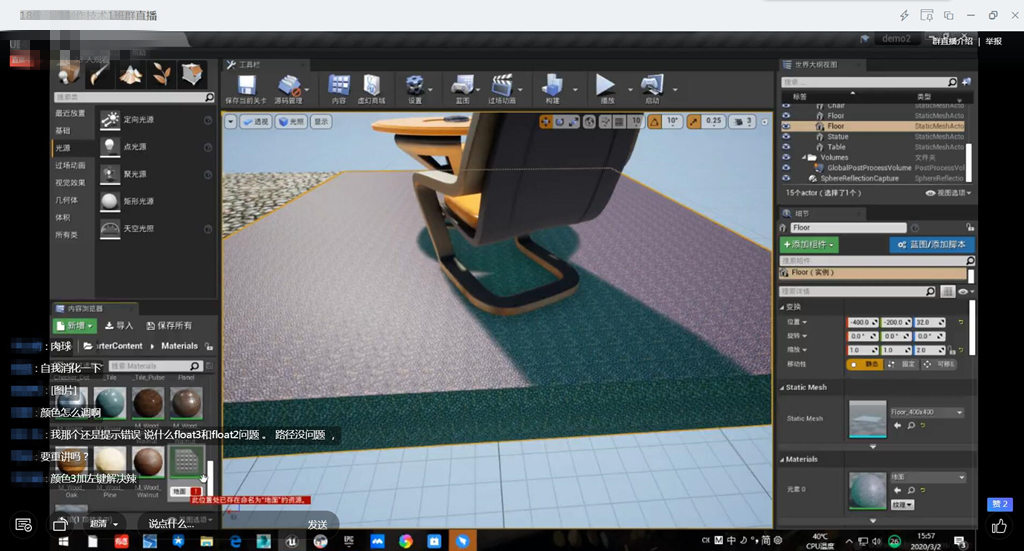
Task: Select Visual Effects (视觉效果) category tab
Action: [72, 183]
